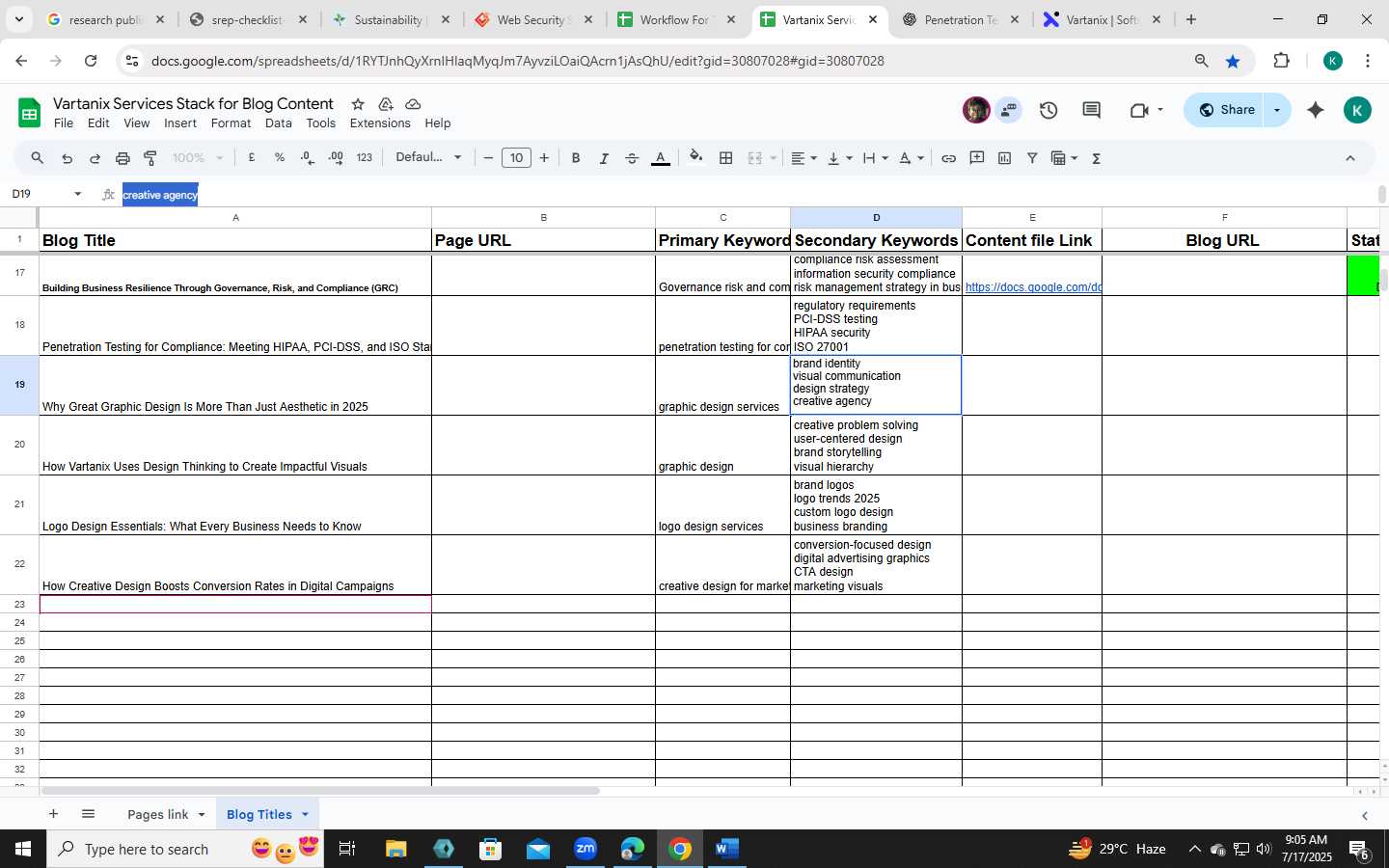The height and width of the screenshot is (868, 1389).
Task: Open the Extensions menu
Action: (x=380, y=123)
